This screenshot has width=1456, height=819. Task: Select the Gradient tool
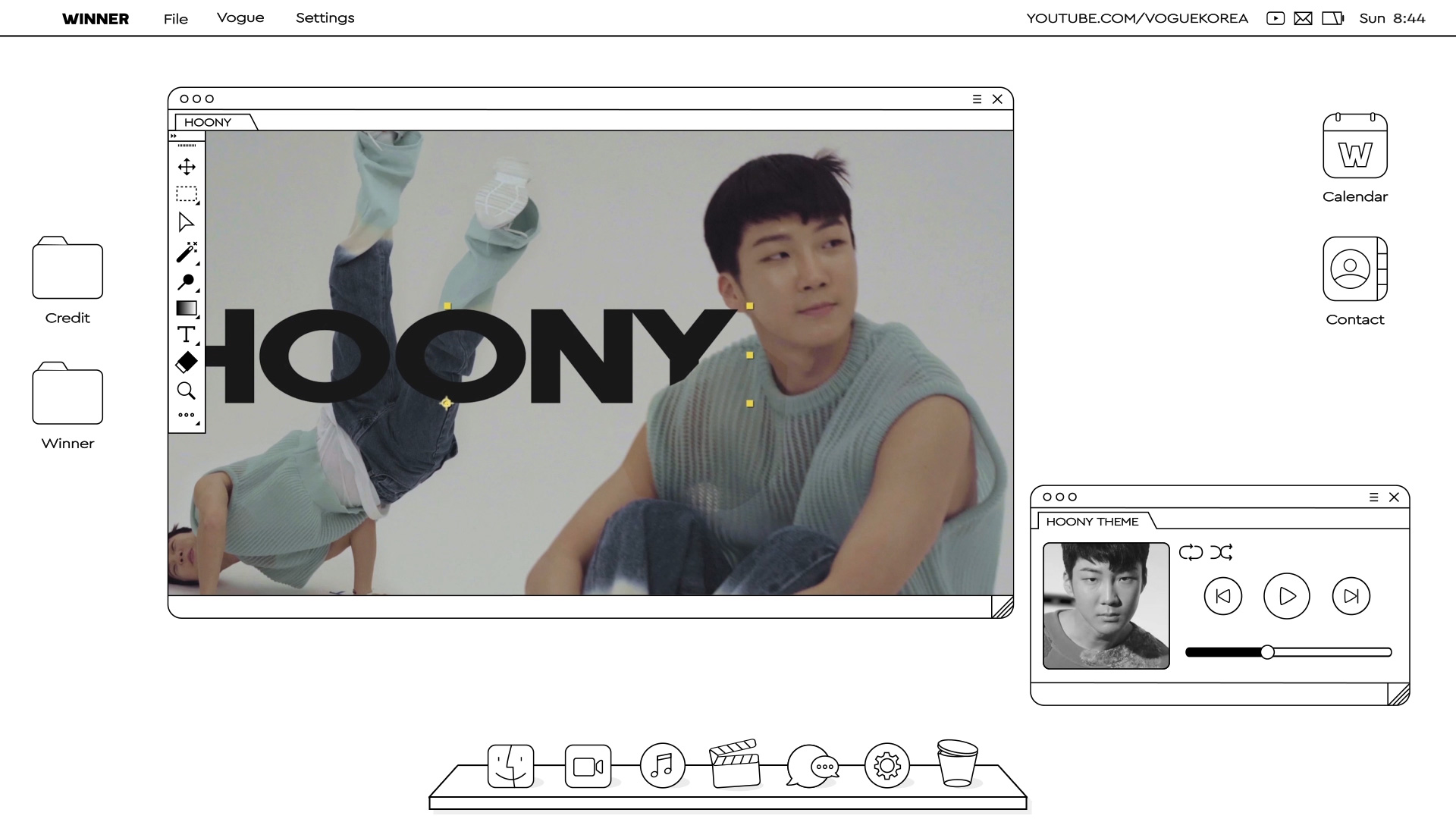187,308
